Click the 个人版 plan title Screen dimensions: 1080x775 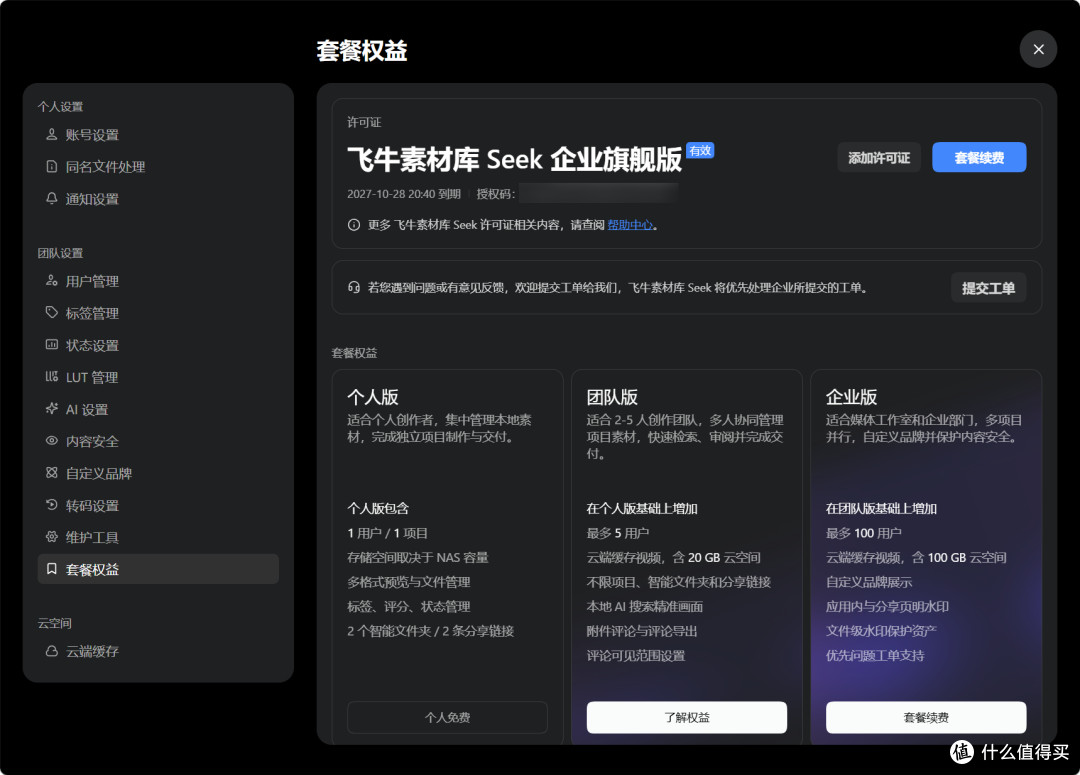[x=373, y=397]
